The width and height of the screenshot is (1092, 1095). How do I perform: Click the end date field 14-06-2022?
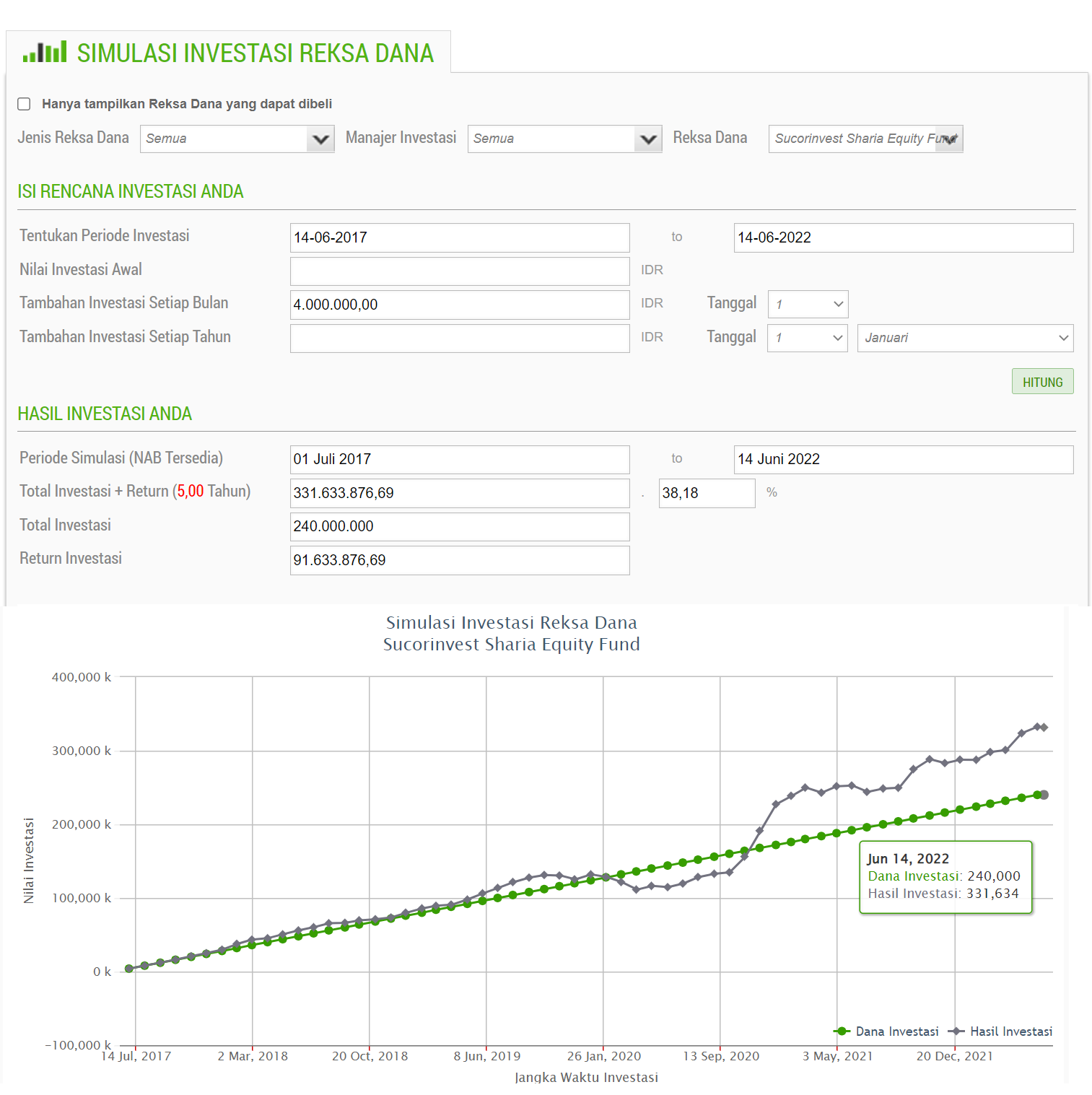[x=904, y=237]
